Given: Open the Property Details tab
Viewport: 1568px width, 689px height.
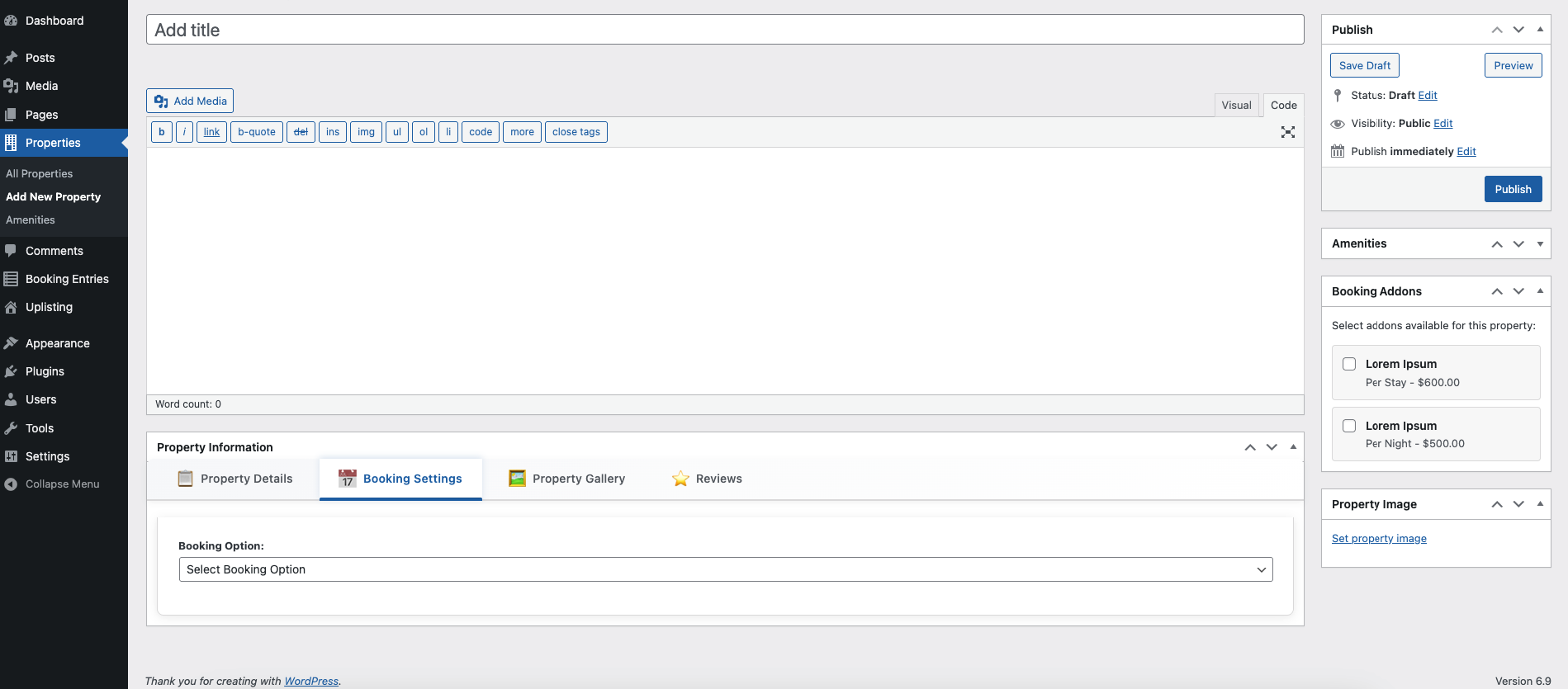Looking at the screenshot, I should 235,479.
